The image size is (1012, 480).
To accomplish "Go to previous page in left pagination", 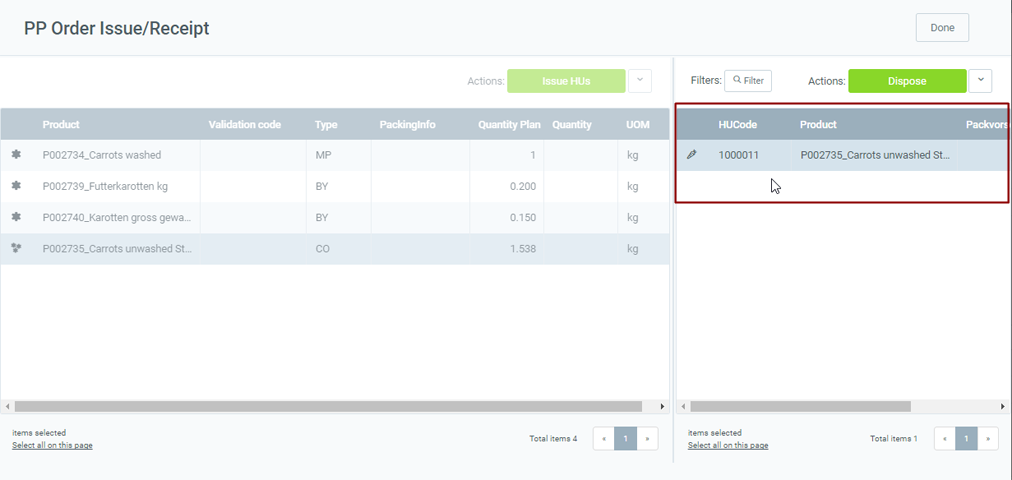I will [x=604, y=439].
